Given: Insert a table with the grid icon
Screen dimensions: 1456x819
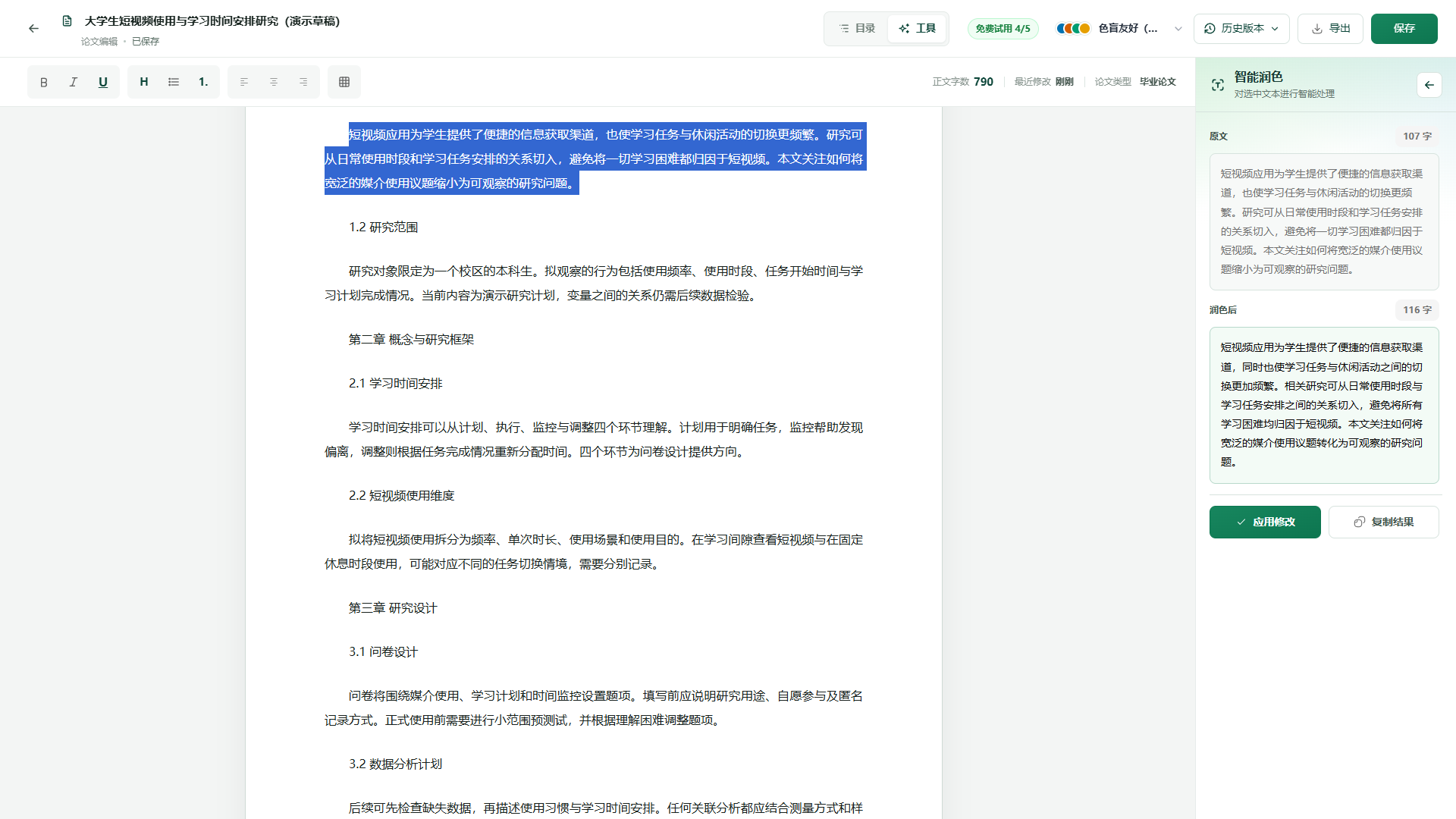Looking at the screenshot, I should (x=344, y=82).
